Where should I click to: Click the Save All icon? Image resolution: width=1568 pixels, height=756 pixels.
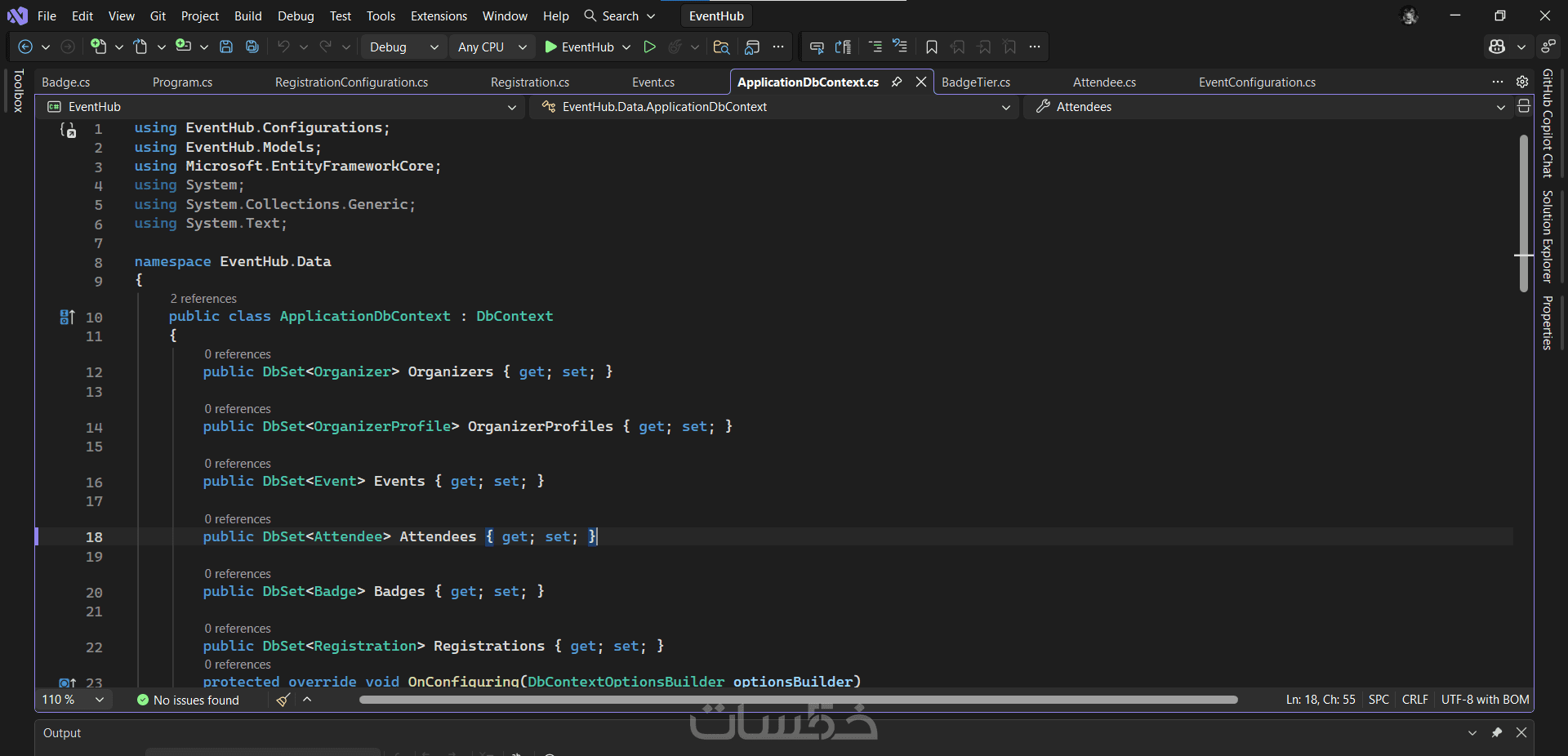[252, 47]
